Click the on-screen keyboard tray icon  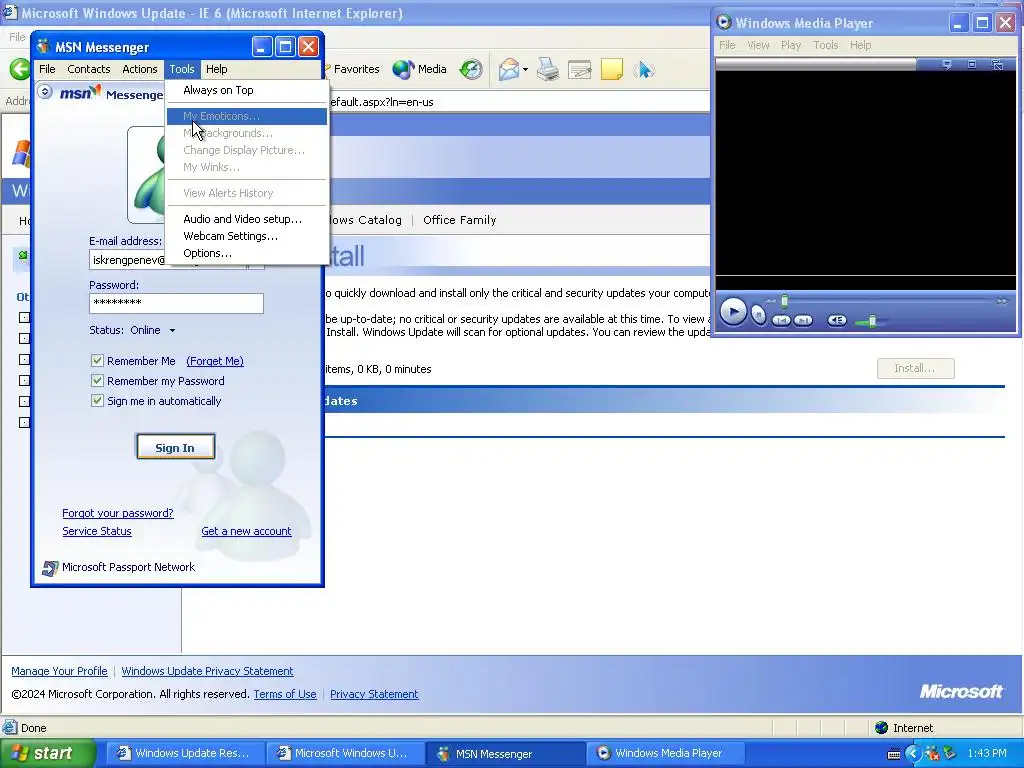click(894, 754)
